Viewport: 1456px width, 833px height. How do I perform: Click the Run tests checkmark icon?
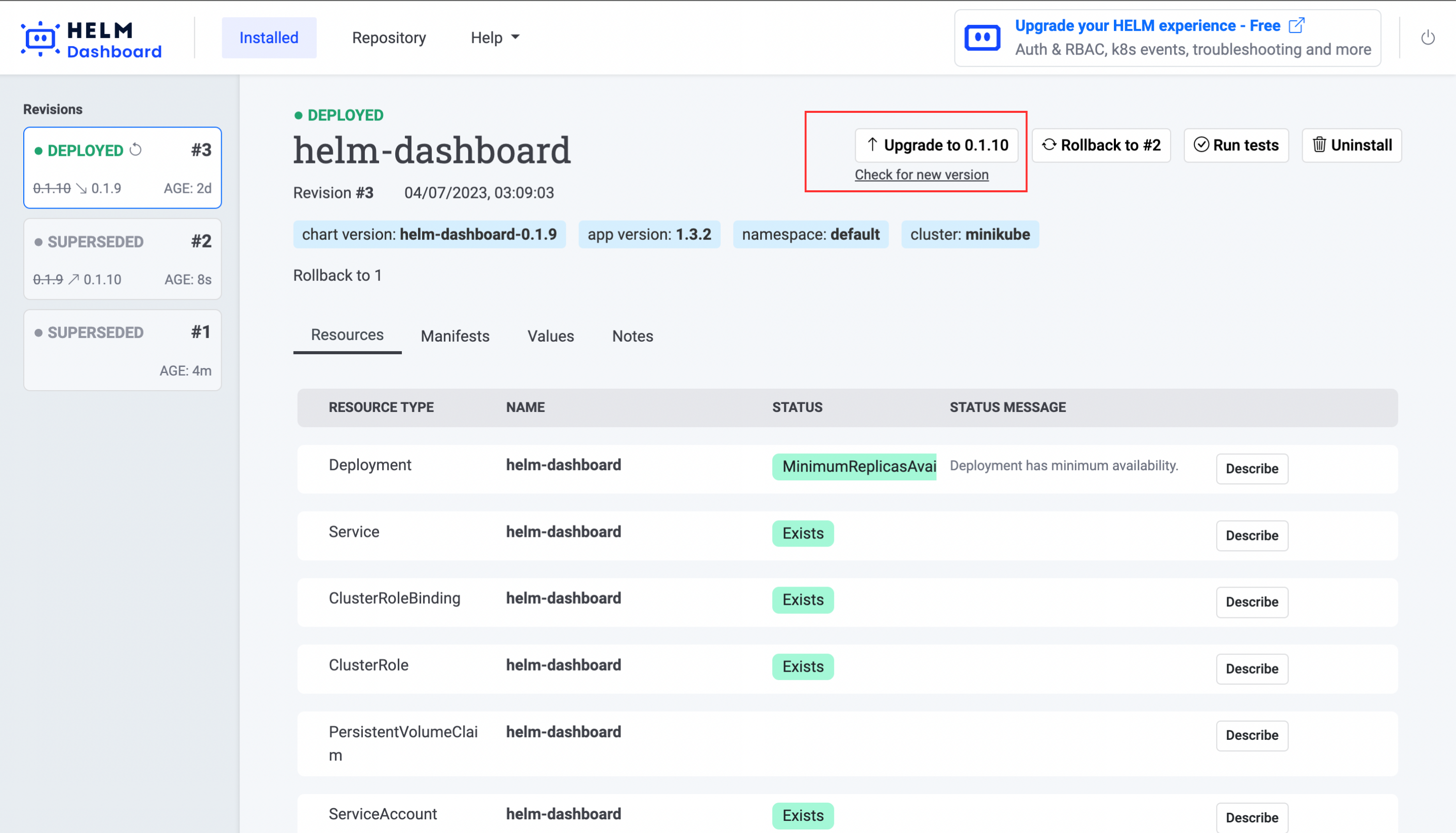click(1201, 144)
